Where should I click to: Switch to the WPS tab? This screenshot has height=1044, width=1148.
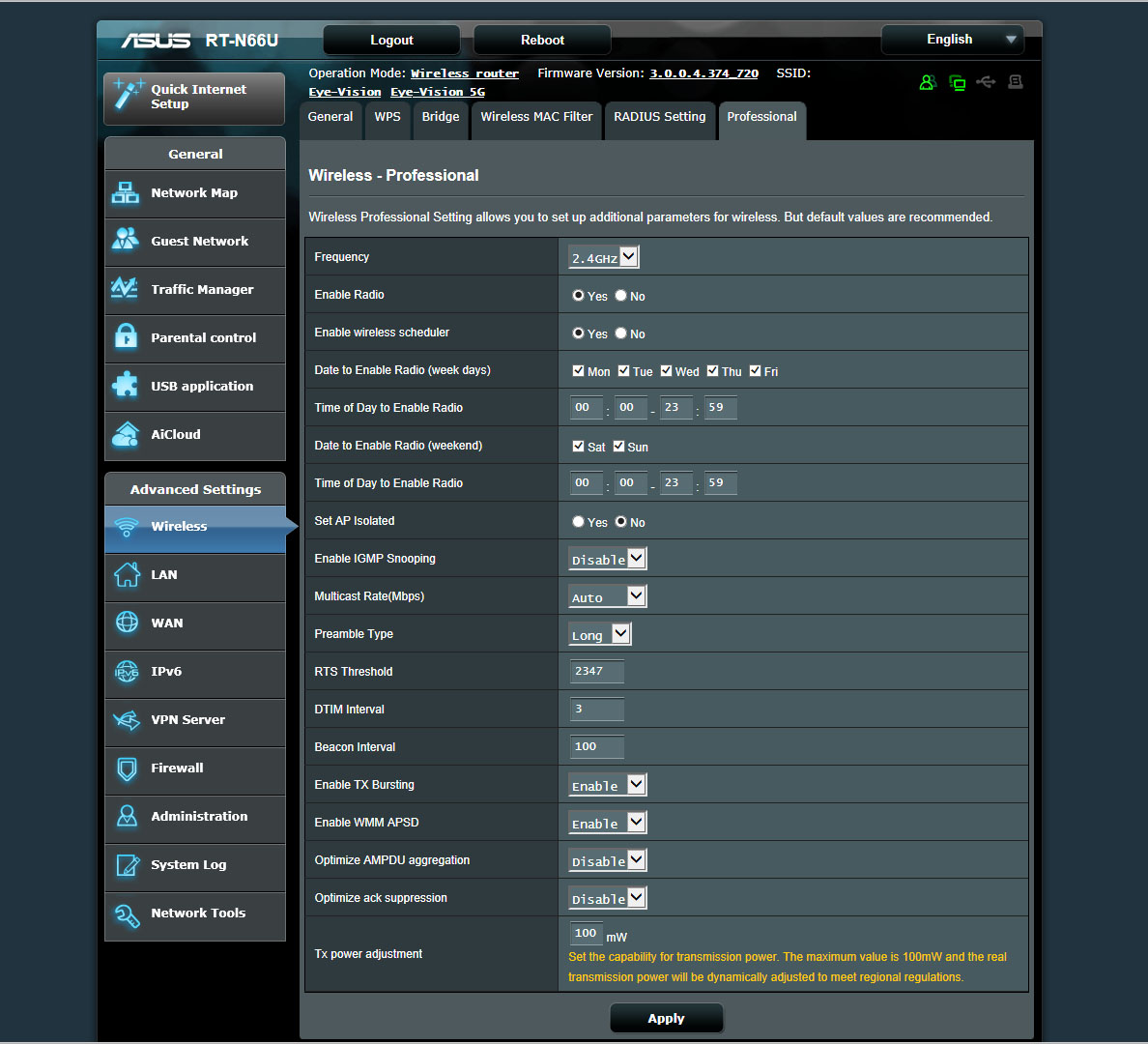tap(387, 117)
